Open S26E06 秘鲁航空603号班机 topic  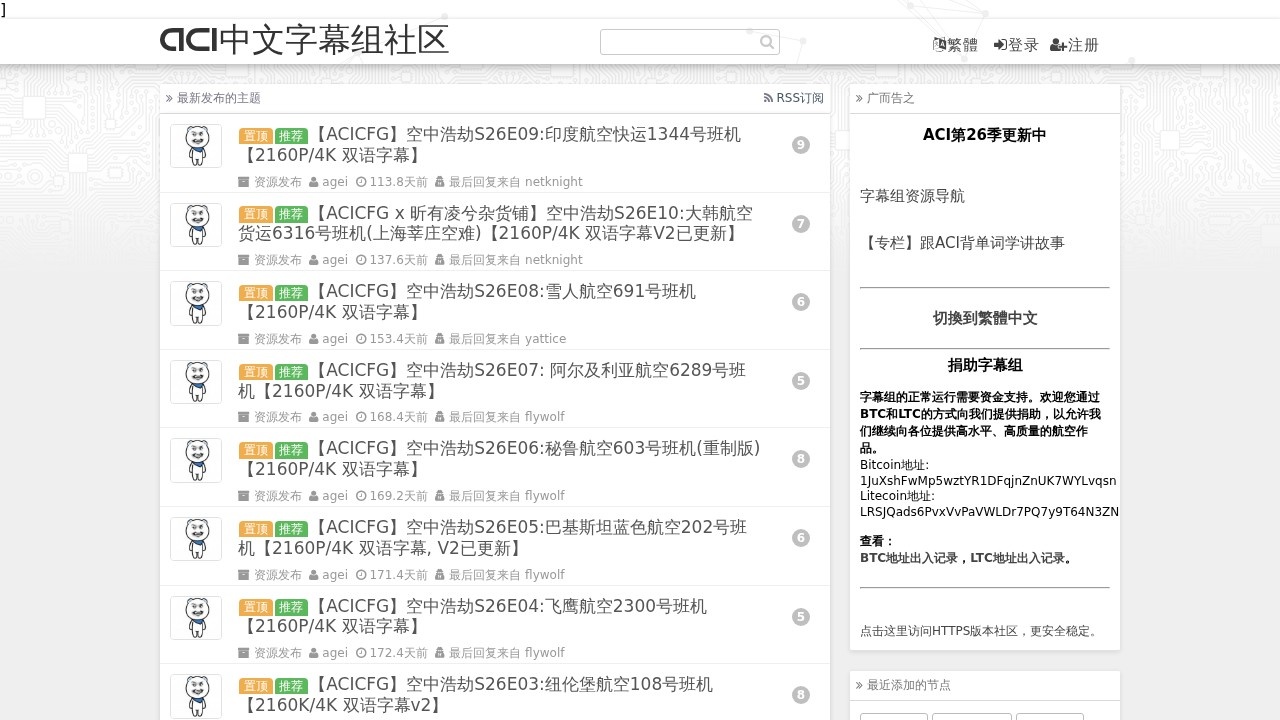coord(499,459)
